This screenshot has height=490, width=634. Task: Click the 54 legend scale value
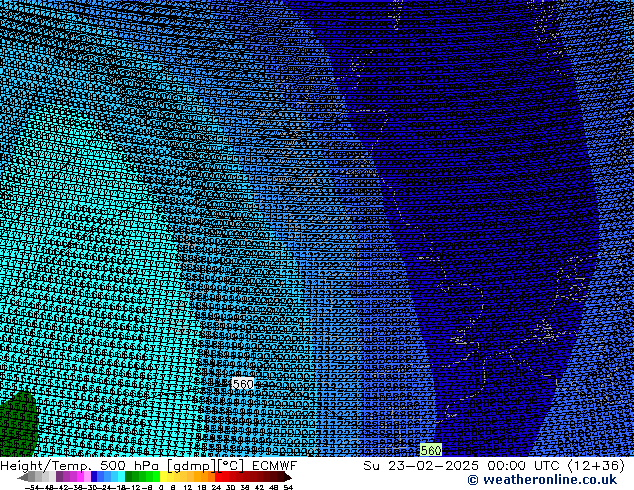288,487
